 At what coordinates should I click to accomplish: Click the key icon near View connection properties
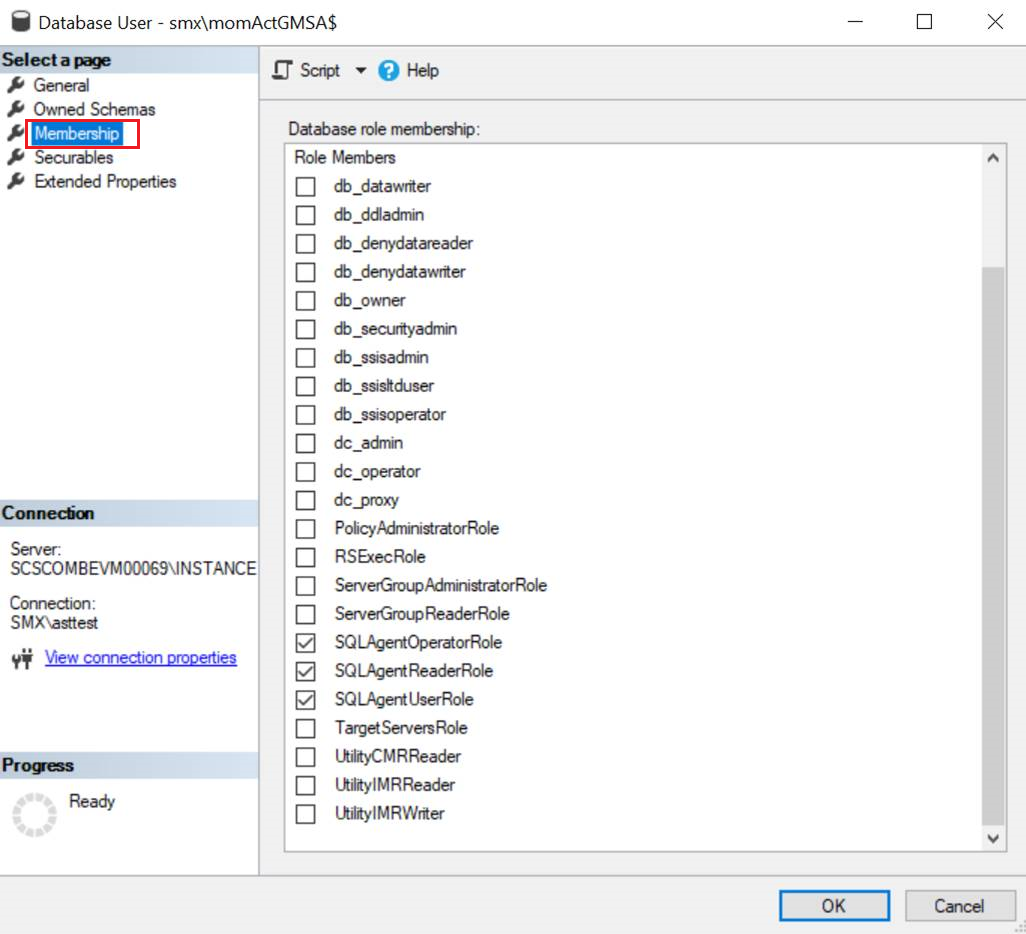(x=20, y=659)
